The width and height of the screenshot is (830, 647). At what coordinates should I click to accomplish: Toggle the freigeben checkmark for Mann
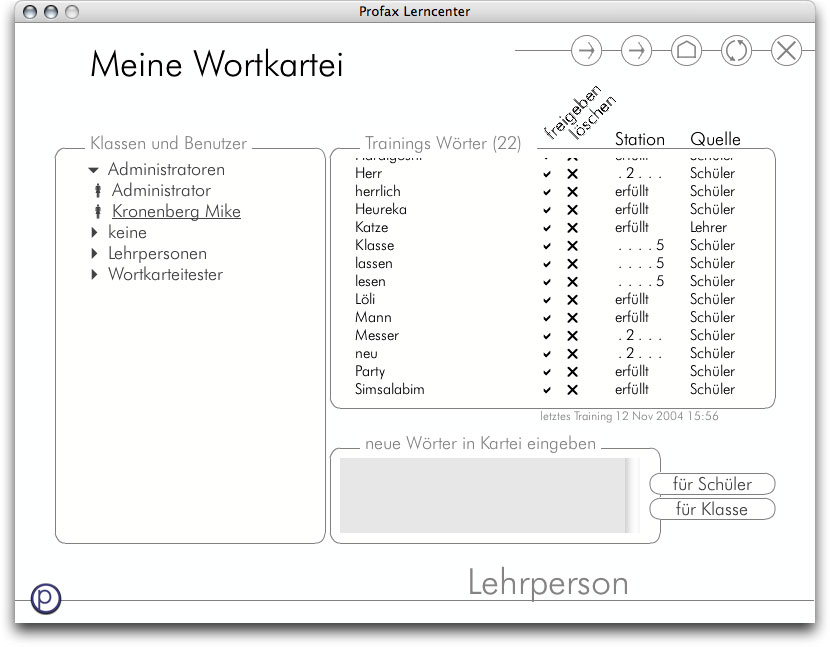[547, 318]
